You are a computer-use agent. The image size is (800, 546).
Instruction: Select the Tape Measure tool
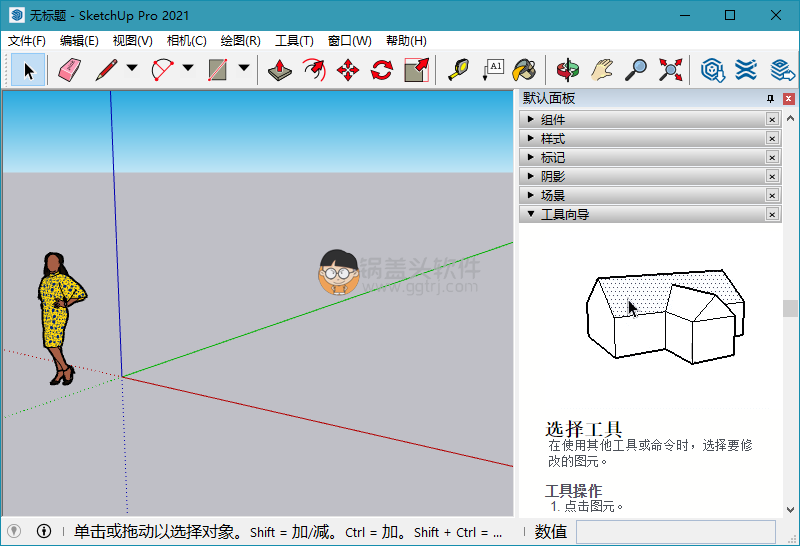tap(459, 70)
